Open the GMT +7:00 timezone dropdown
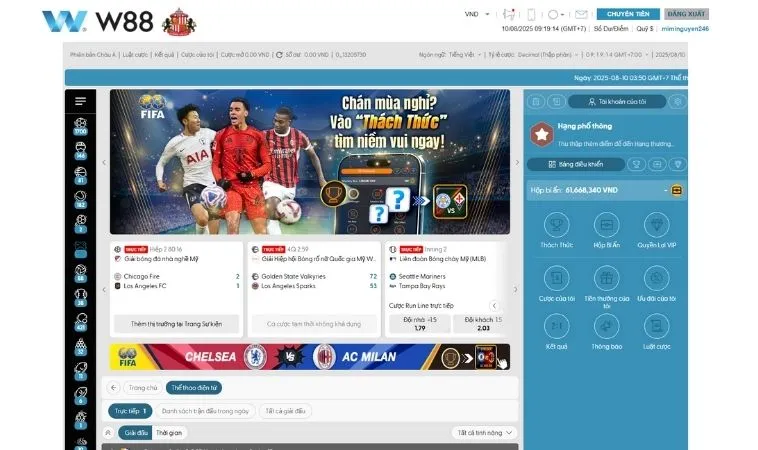 (617, 55)
